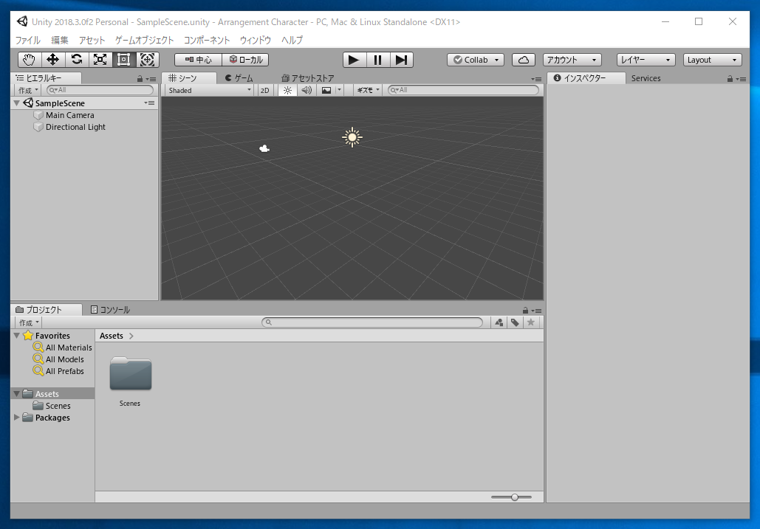Select the シーン tab
Screen dimensions: 760x529
(x=189, y=78)
